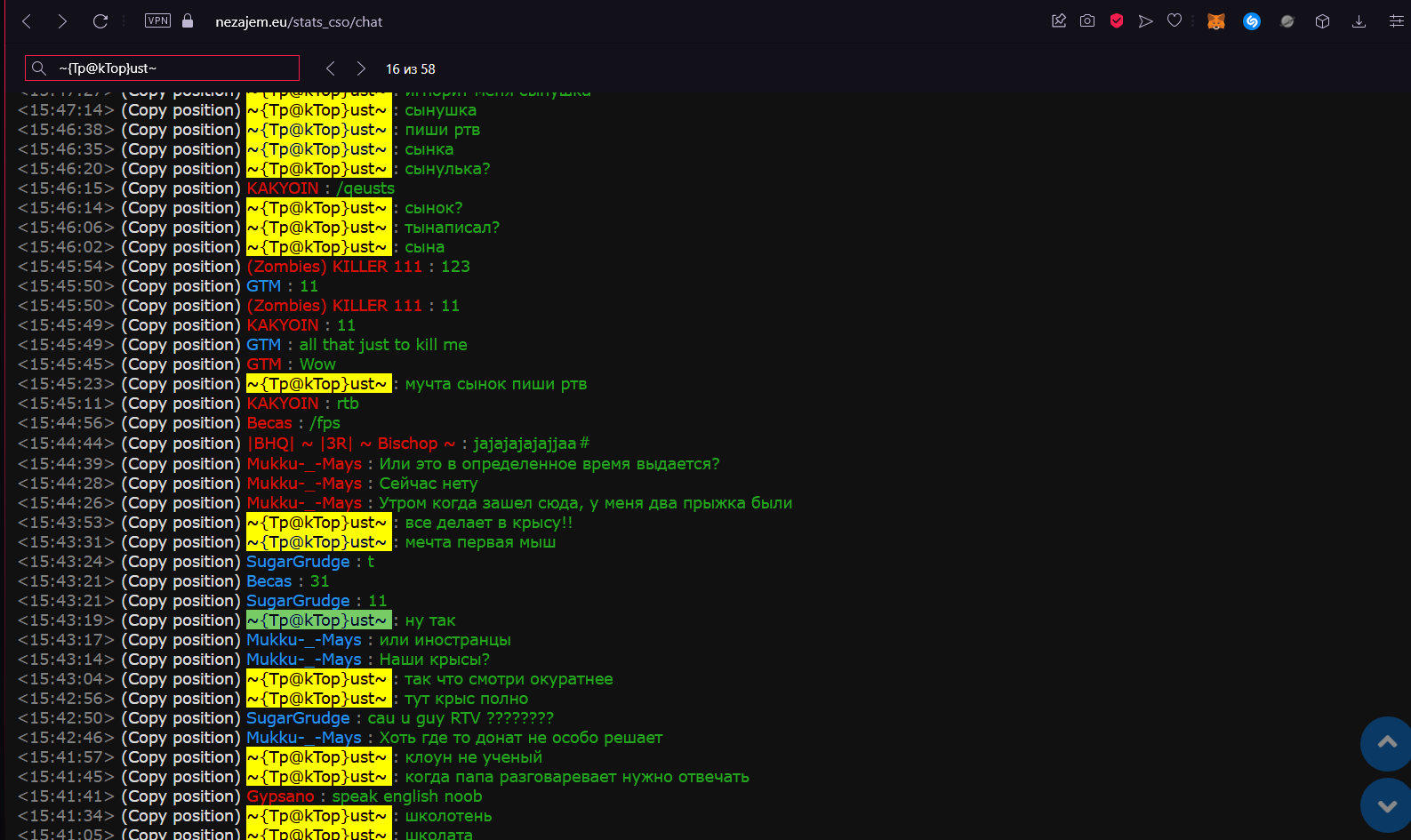Go to next search match
Image resolution: width=1411 pixels, height=840 pixels.
[361, 68]
